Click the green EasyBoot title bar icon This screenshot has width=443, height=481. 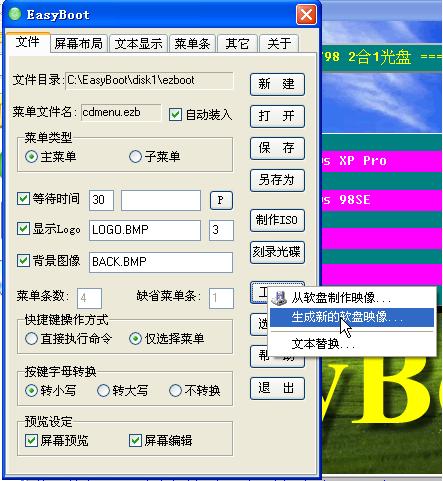pyautogui.click(x=15, y=14)
